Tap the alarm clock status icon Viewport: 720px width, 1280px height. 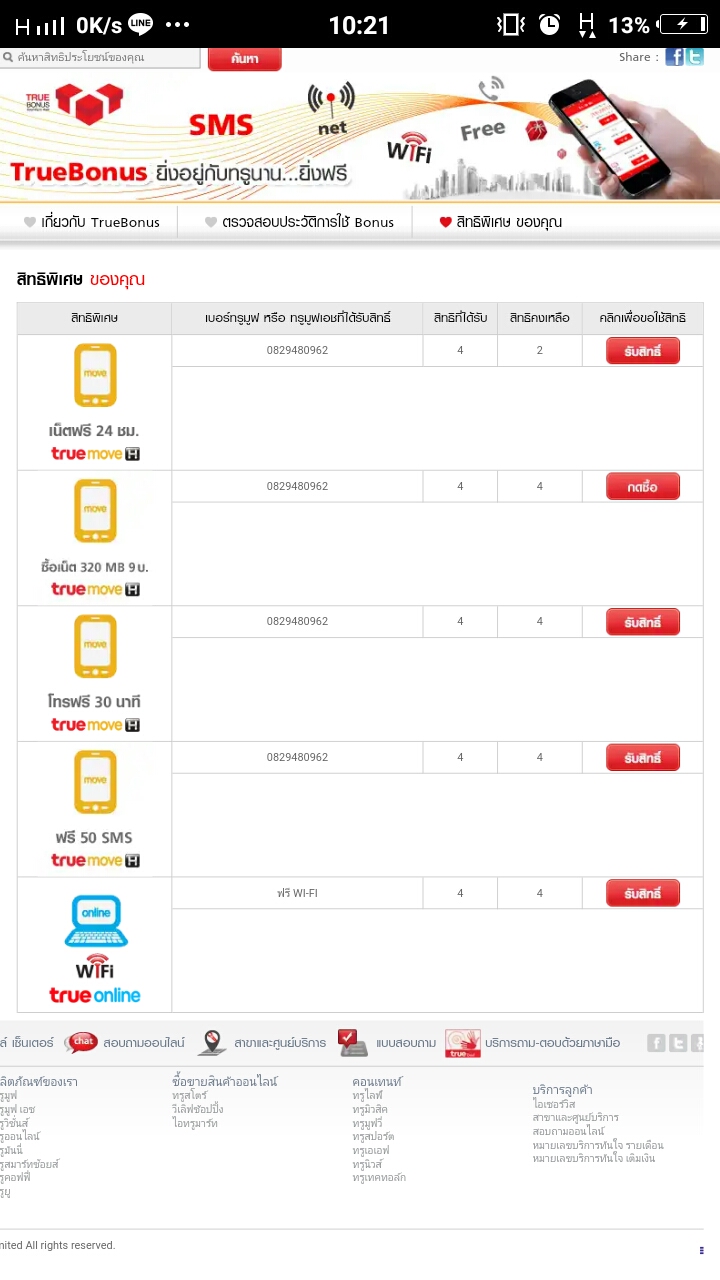click(549, 25)
